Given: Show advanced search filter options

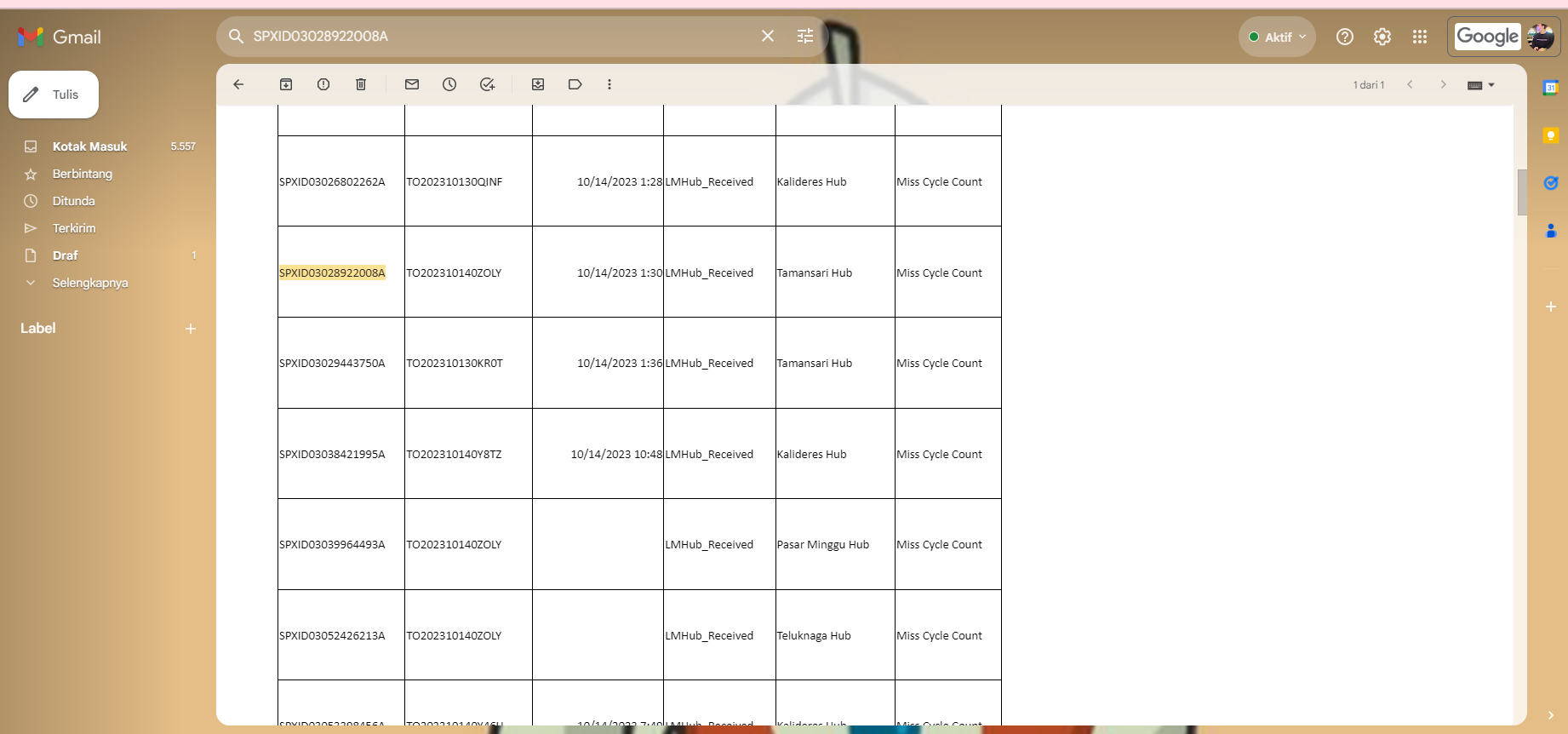Looking at the screenshot, I should pos(805,36).
